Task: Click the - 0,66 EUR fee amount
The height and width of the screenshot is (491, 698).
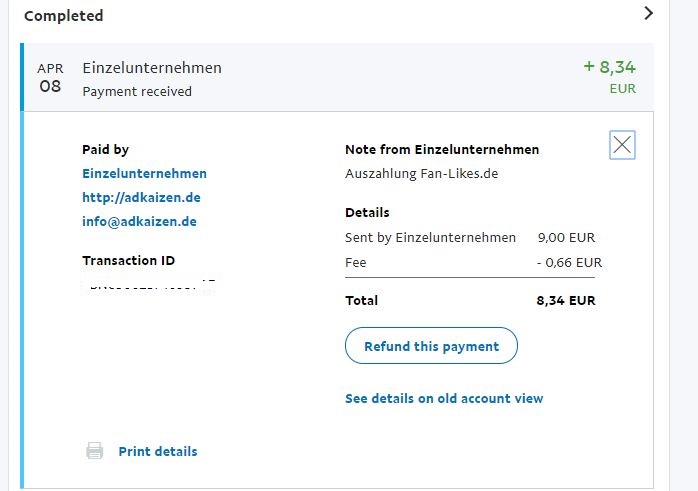Action: coord(569,262)
